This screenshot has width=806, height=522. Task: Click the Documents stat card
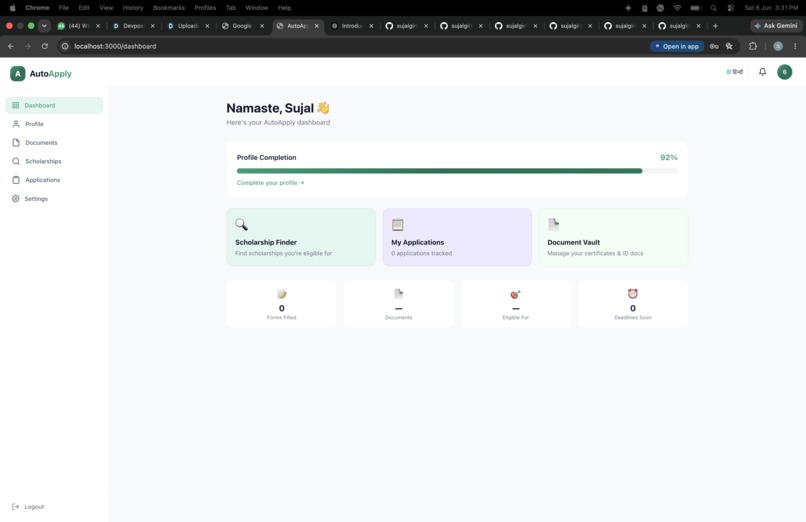(x=398, y=304)
